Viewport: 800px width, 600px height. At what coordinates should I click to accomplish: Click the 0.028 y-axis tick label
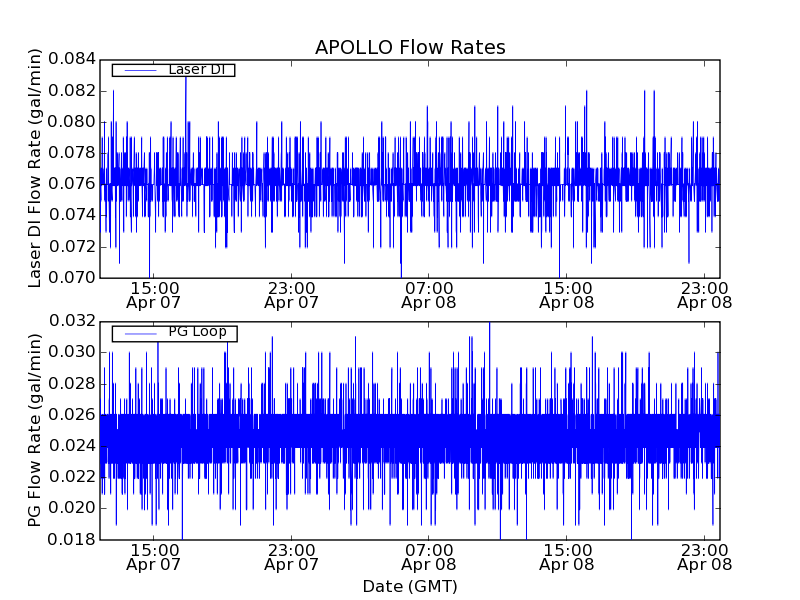point(72,384)
